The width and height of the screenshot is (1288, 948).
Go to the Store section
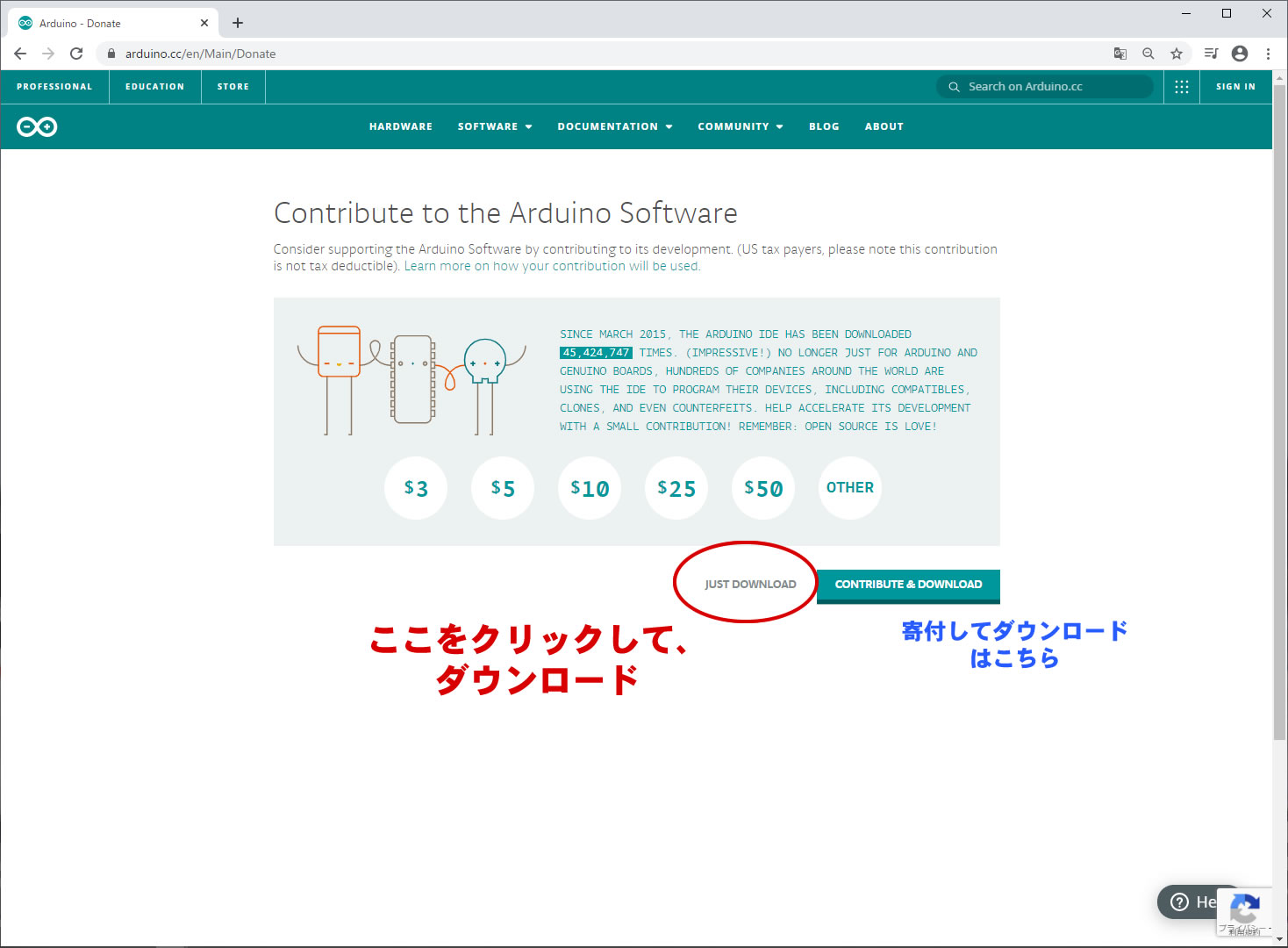[233, 87]
